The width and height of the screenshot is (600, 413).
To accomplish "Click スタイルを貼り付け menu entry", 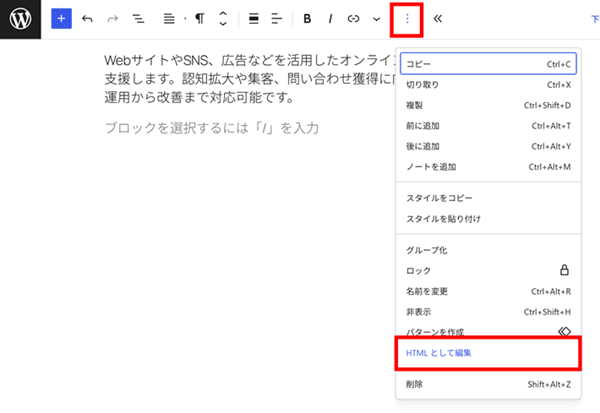I will tap(488, 219).
